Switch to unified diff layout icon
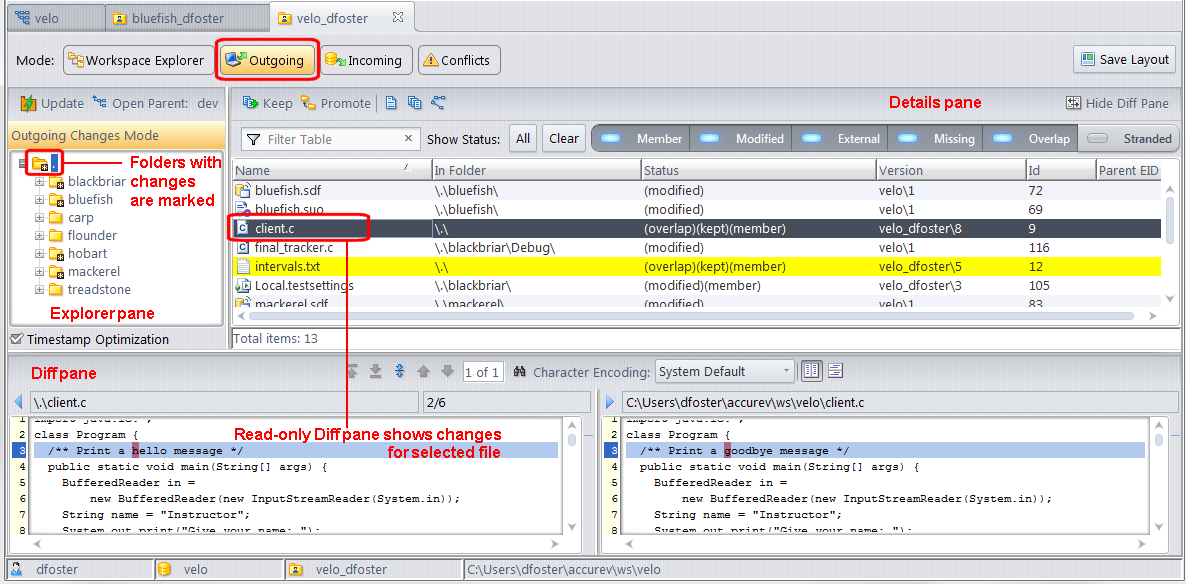The height and width of the screenshot is (584, 1186). pos(835,371)
